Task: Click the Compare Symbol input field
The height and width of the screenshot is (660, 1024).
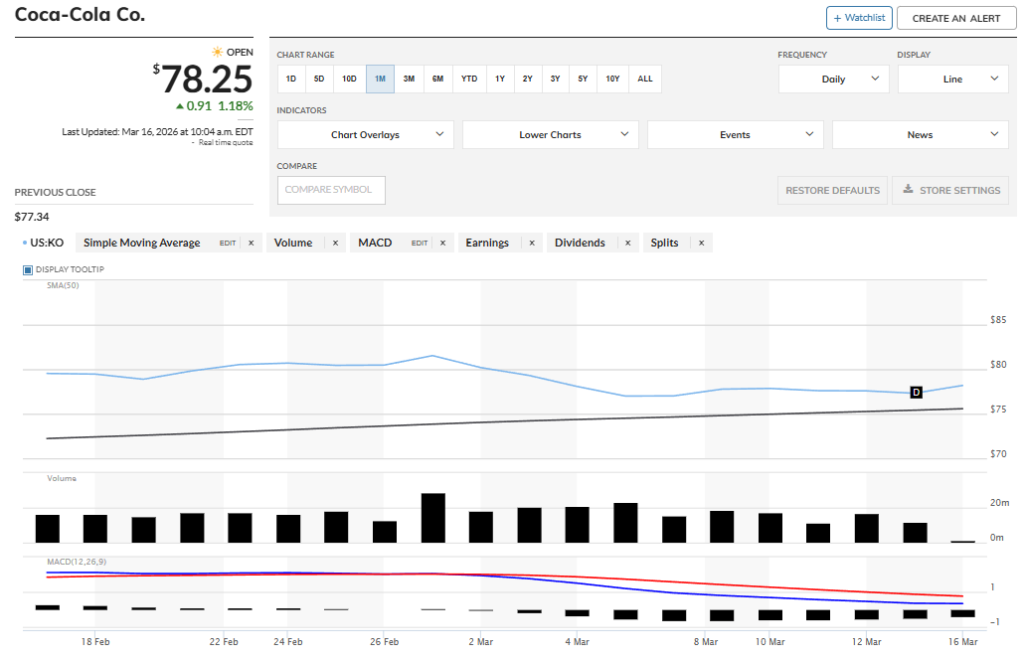Action: point(331,190)
